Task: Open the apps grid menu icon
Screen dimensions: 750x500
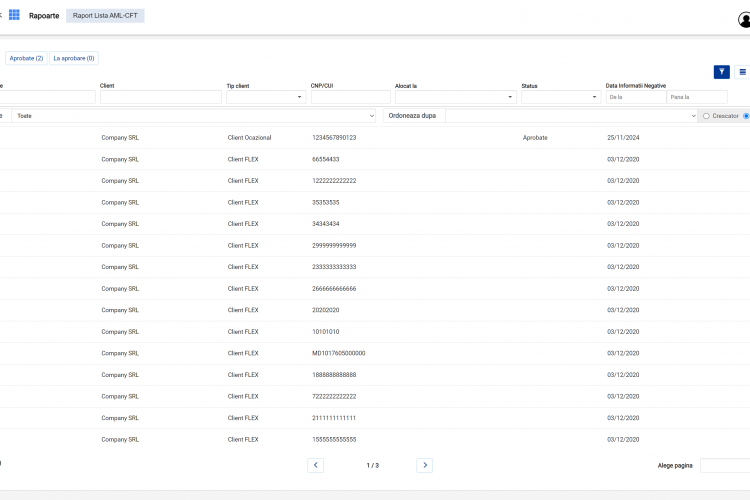Action: [x=14, y=15]
